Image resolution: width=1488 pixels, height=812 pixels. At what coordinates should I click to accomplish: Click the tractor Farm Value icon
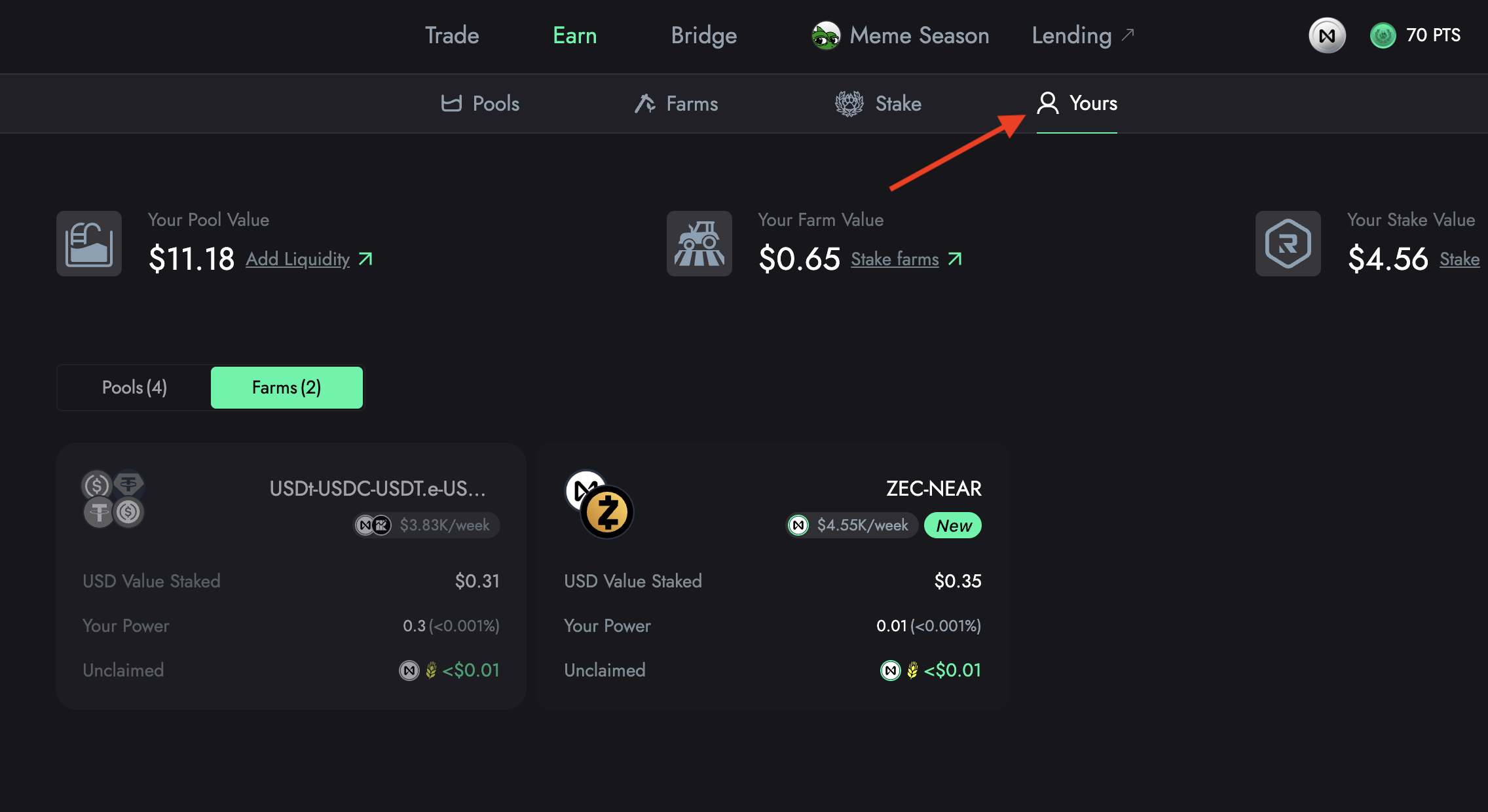pyautogui.click(x=699, y=244)
